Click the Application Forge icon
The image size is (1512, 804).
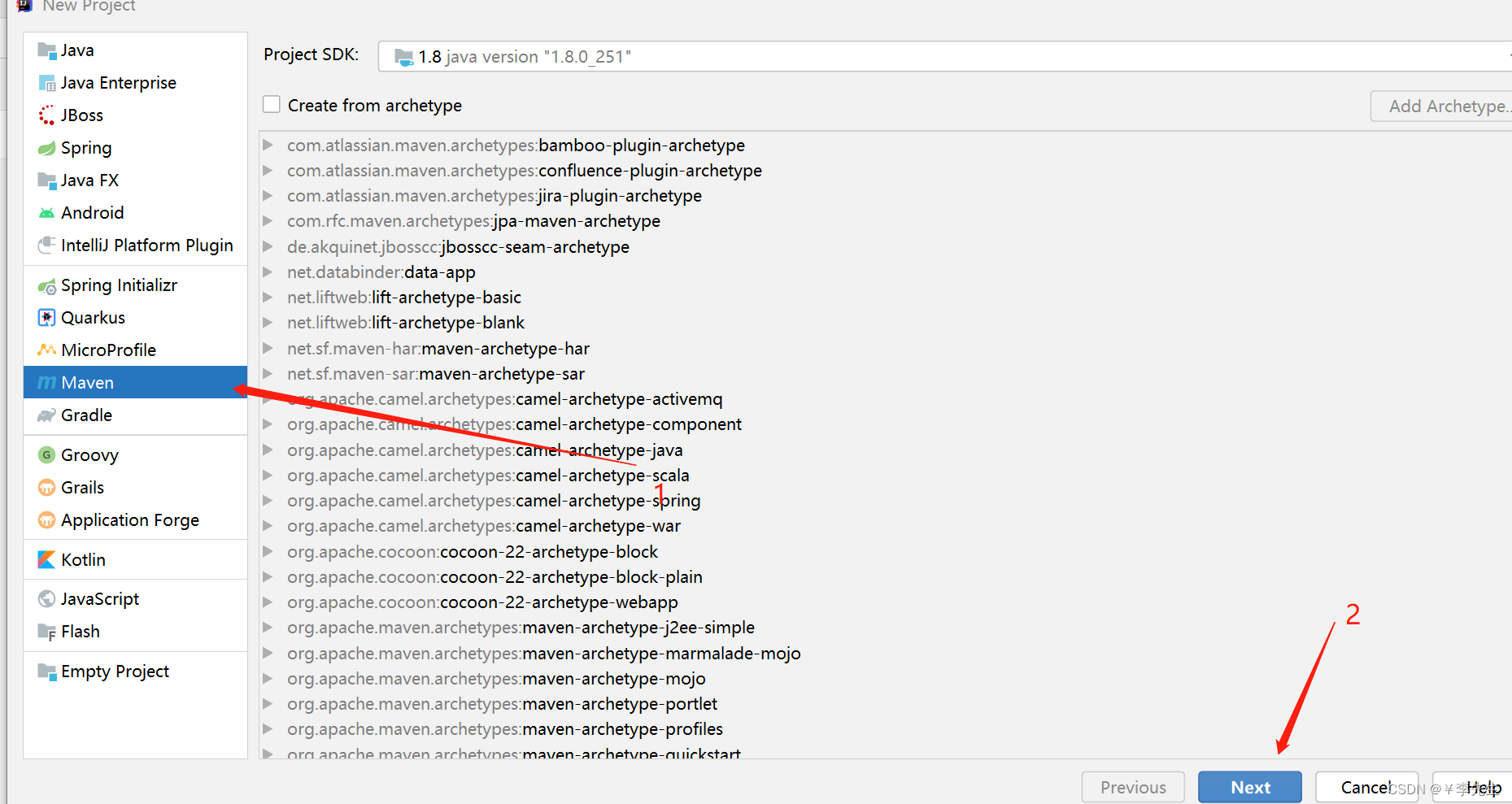47,520
